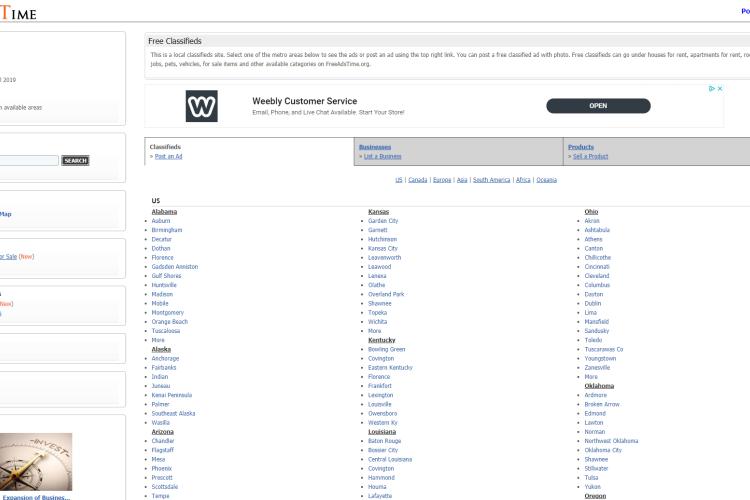Open the Montgomery city link

click(167, 312)
